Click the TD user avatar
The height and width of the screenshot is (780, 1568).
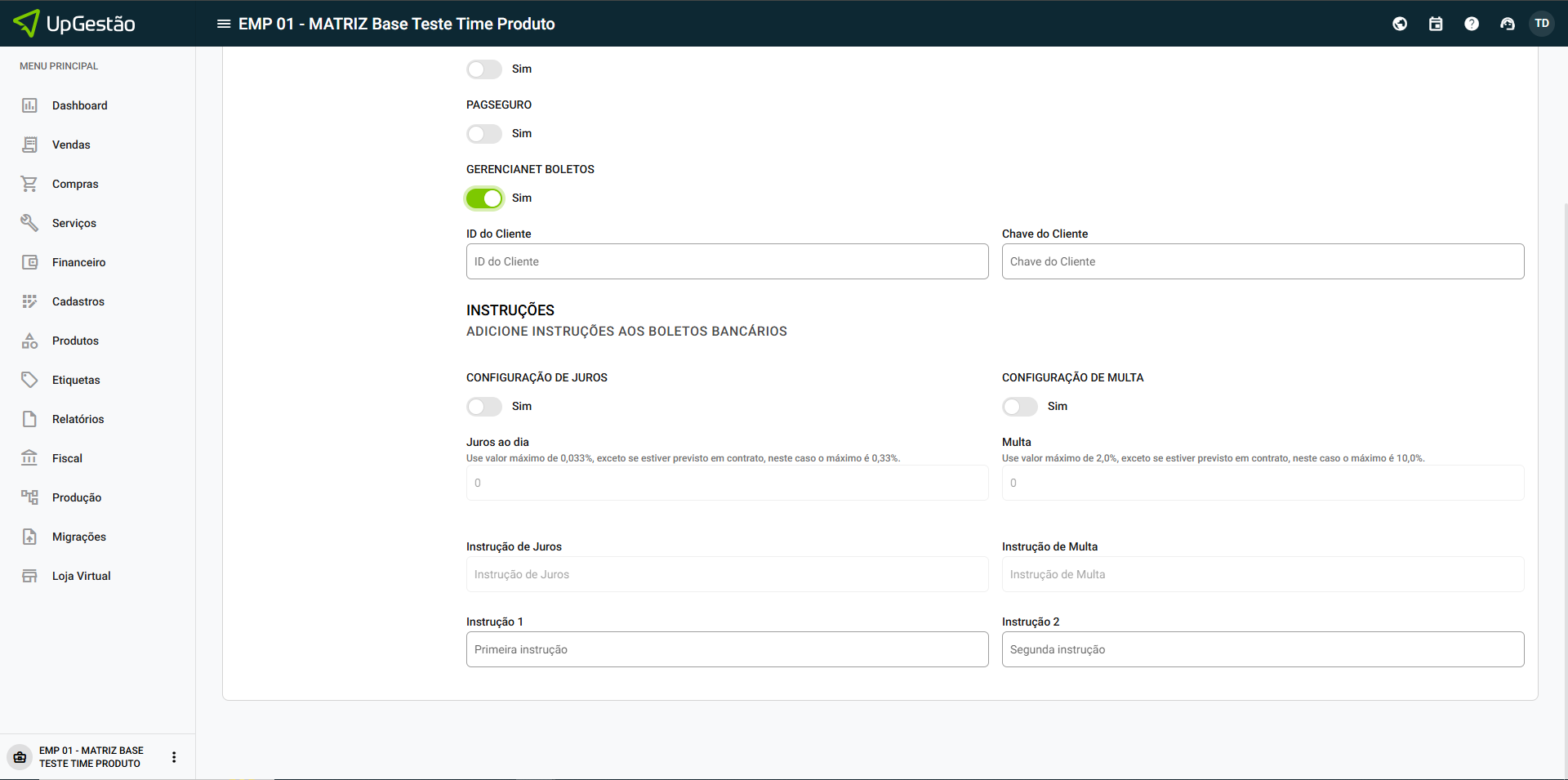coord(1542,24)
